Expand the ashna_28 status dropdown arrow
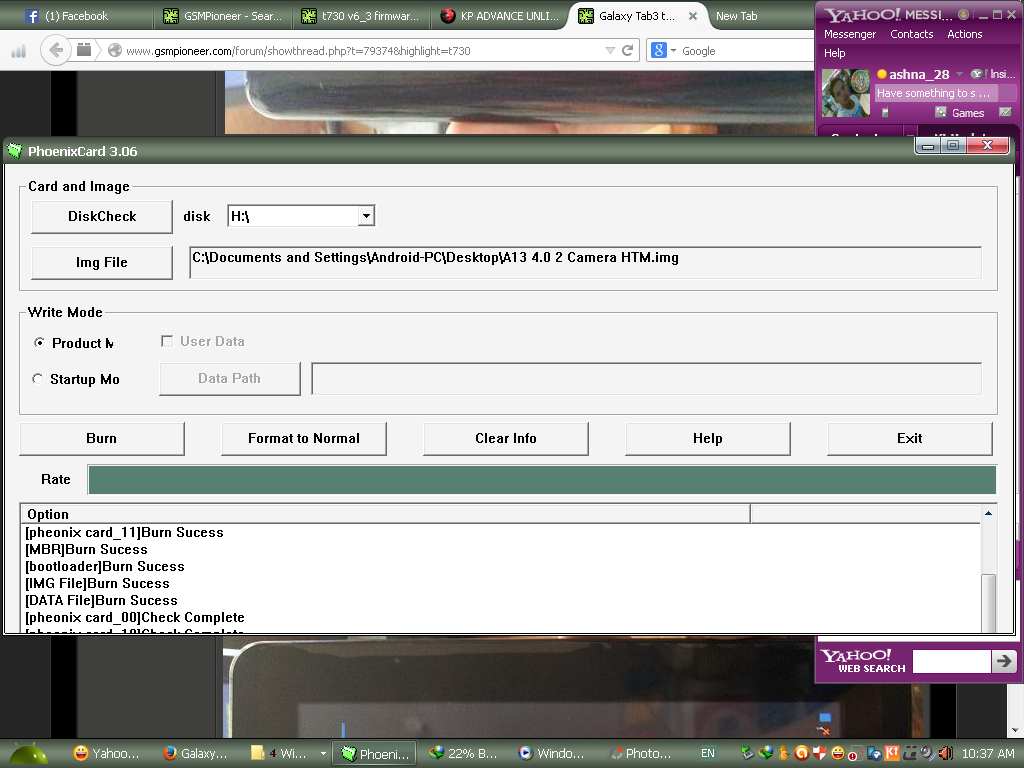Viewport: 1024px width, 768px height. click(959, 75)
